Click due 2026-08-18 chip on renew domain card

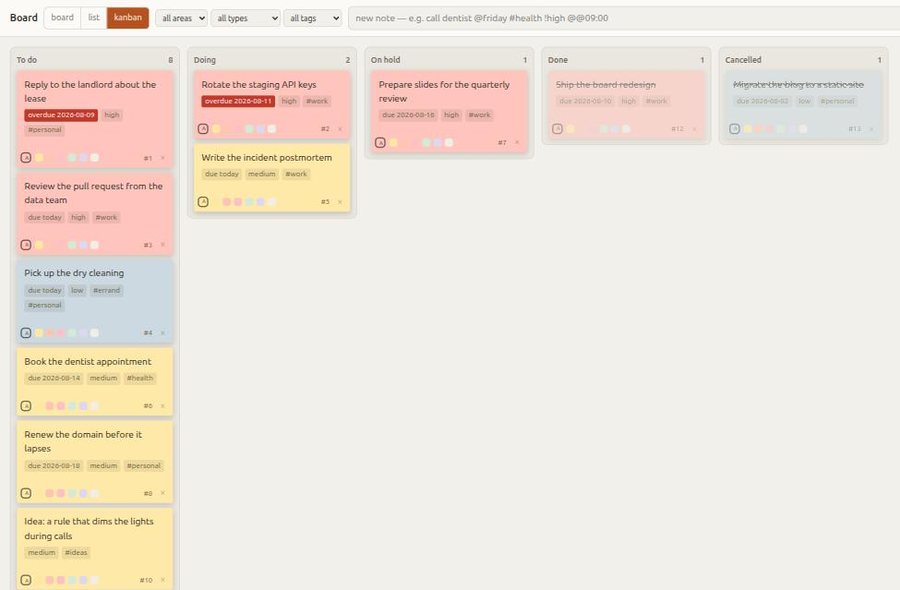(x=54, y=465)
